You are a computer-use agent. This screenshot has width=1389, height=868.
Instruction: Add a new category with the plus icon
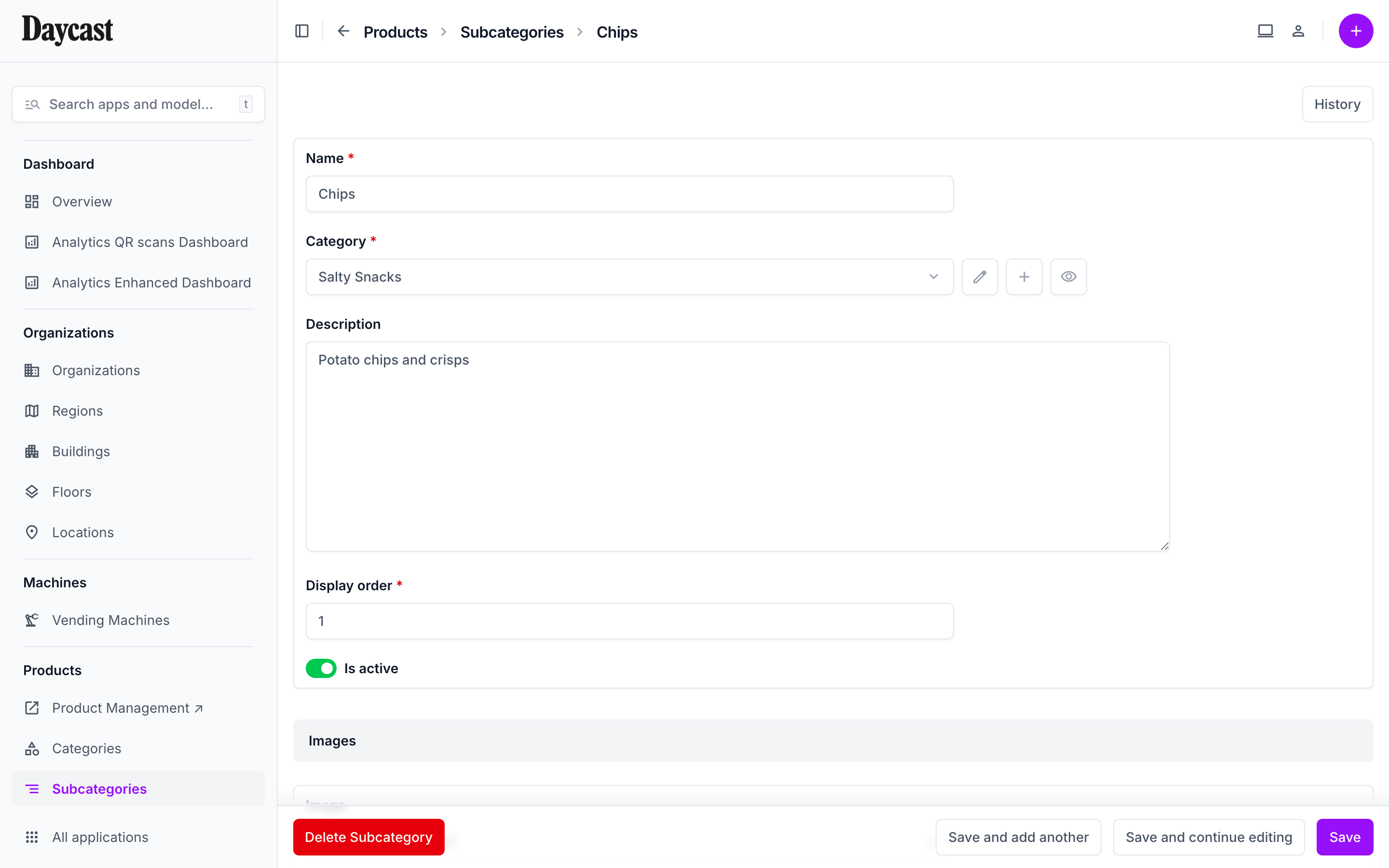[1024, 276]
